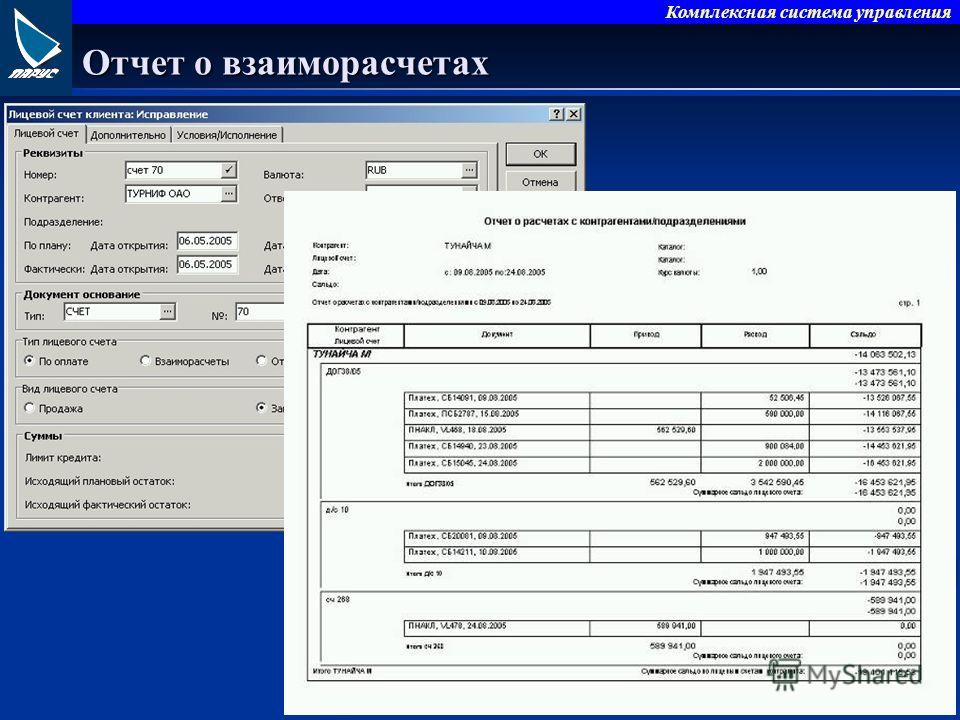Viewport: 960px width, 720px height.
Task: Click the "Лимит кредита:" label
Action: click(x=63, y=457)
